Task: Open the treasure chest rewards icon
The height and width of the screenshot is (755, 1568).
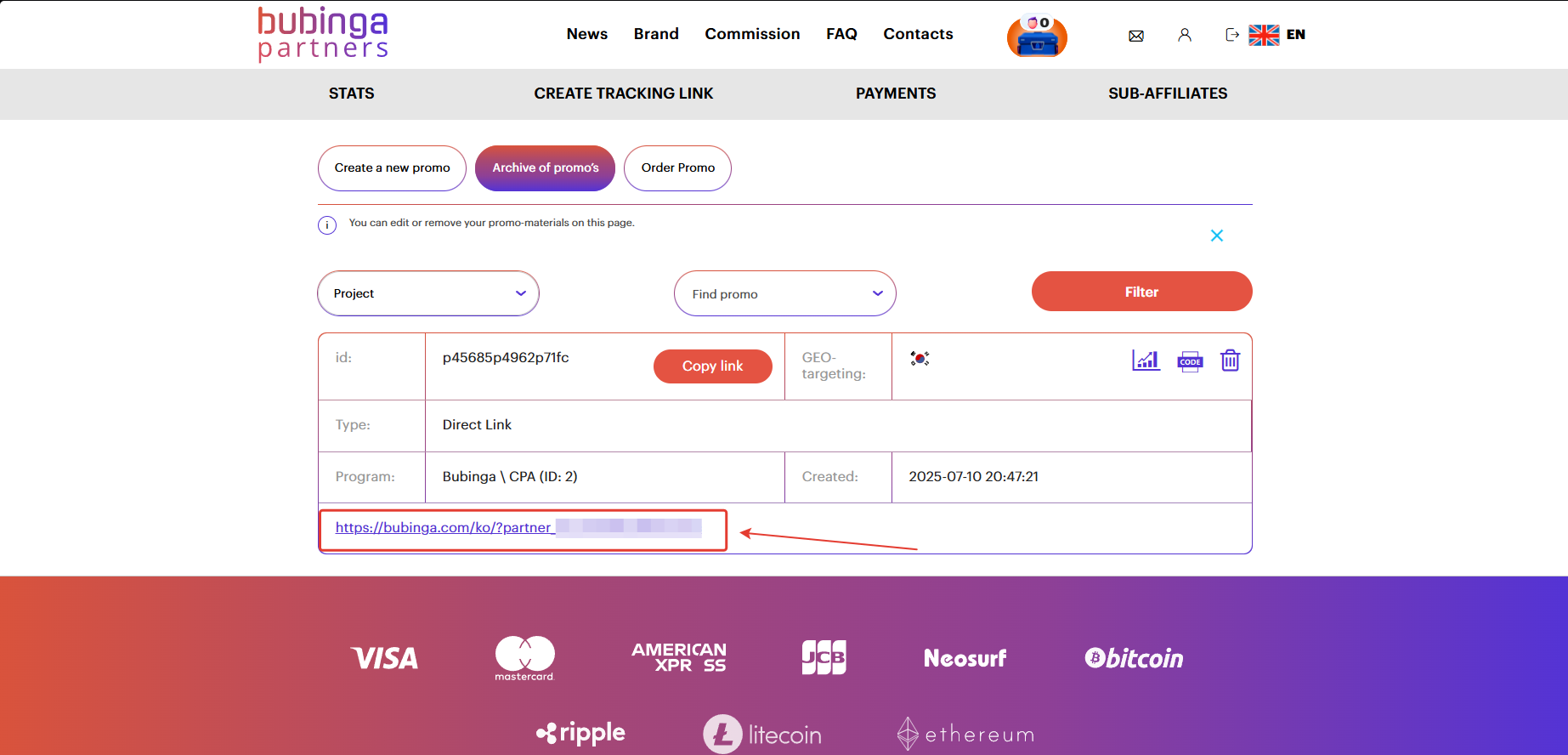Action: click(1037, 37)
